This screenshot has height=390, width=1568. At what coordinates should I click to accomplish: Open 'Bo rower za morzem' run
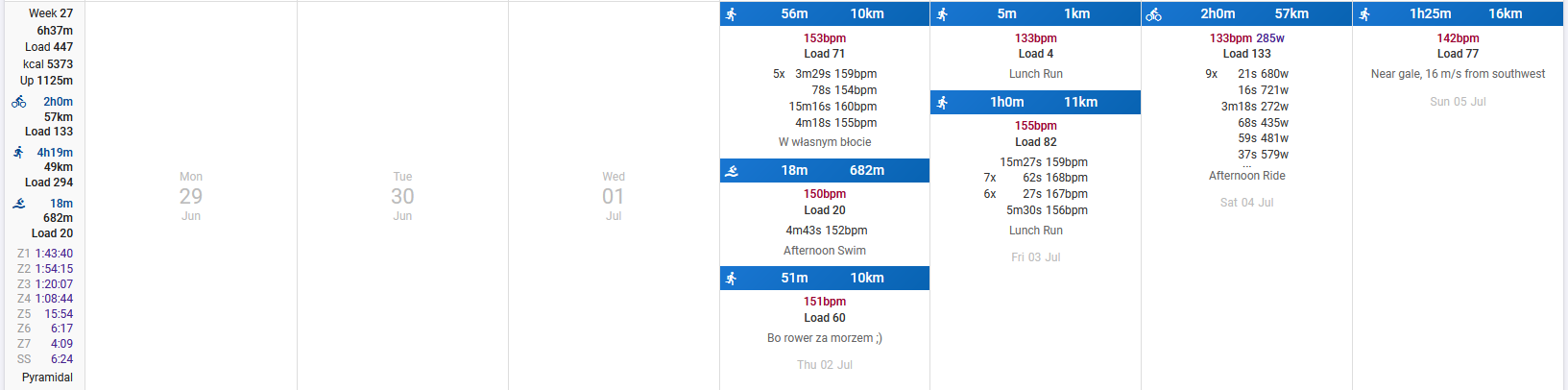[825, 338]
